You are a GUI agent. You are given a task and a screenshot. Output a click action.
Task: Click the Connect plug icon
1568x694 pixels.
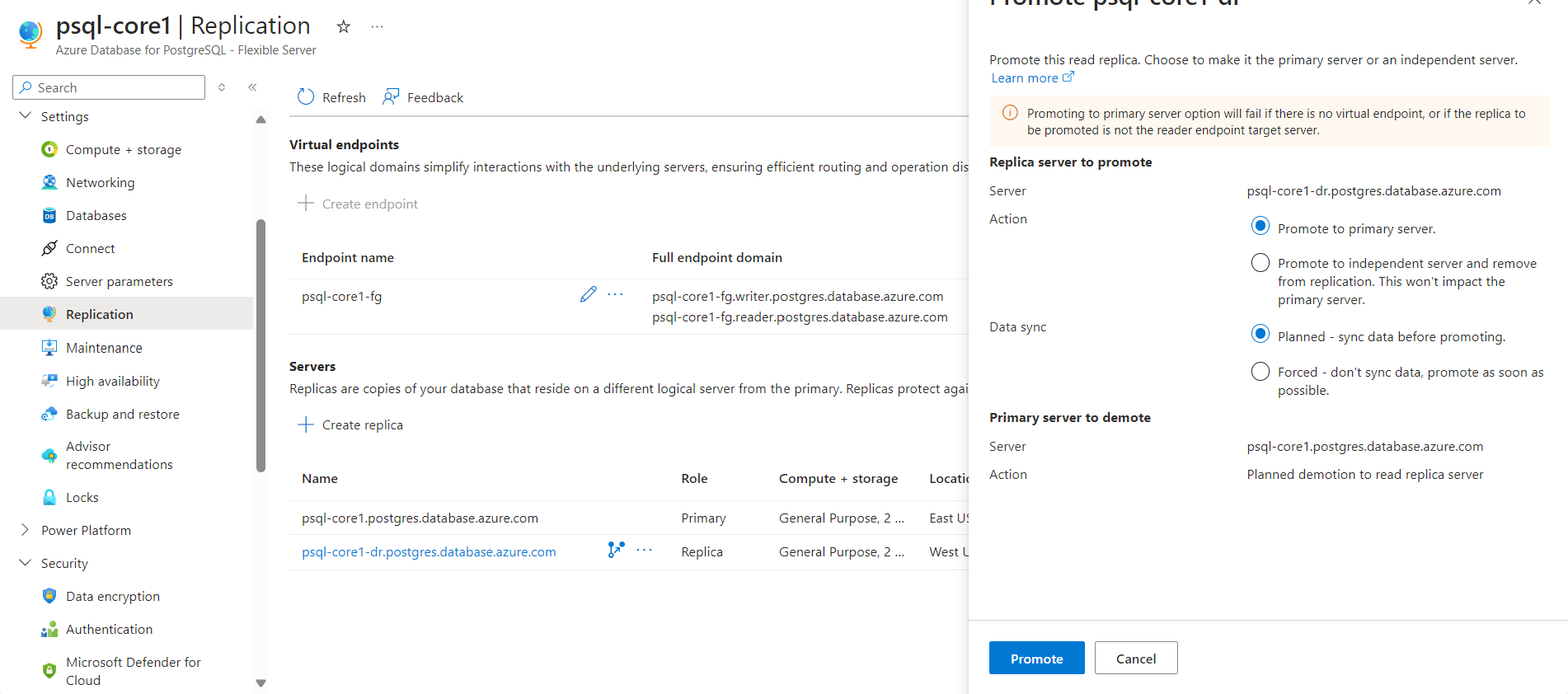49,248
